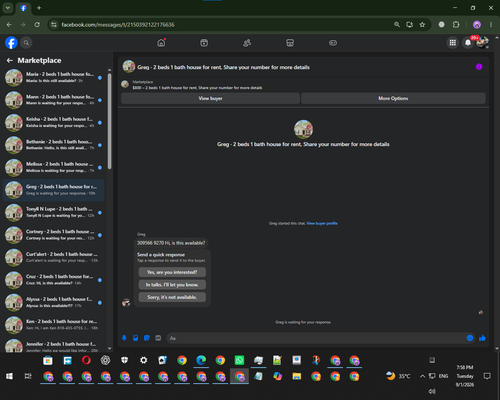Open the volume speaker icon in tray

click(432, 391)
